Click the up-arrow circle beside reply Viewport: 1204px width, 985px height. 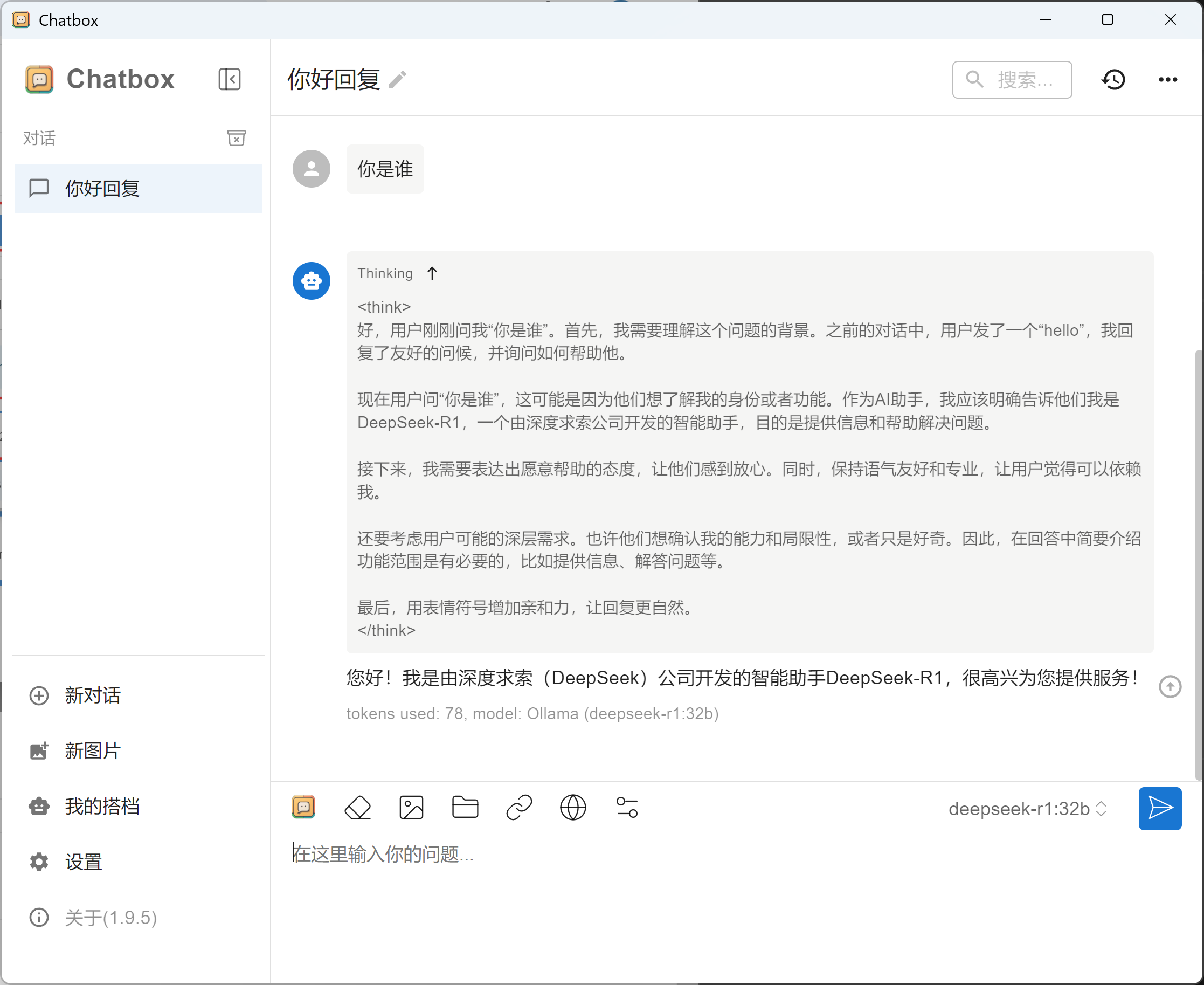pos(1170,686)
